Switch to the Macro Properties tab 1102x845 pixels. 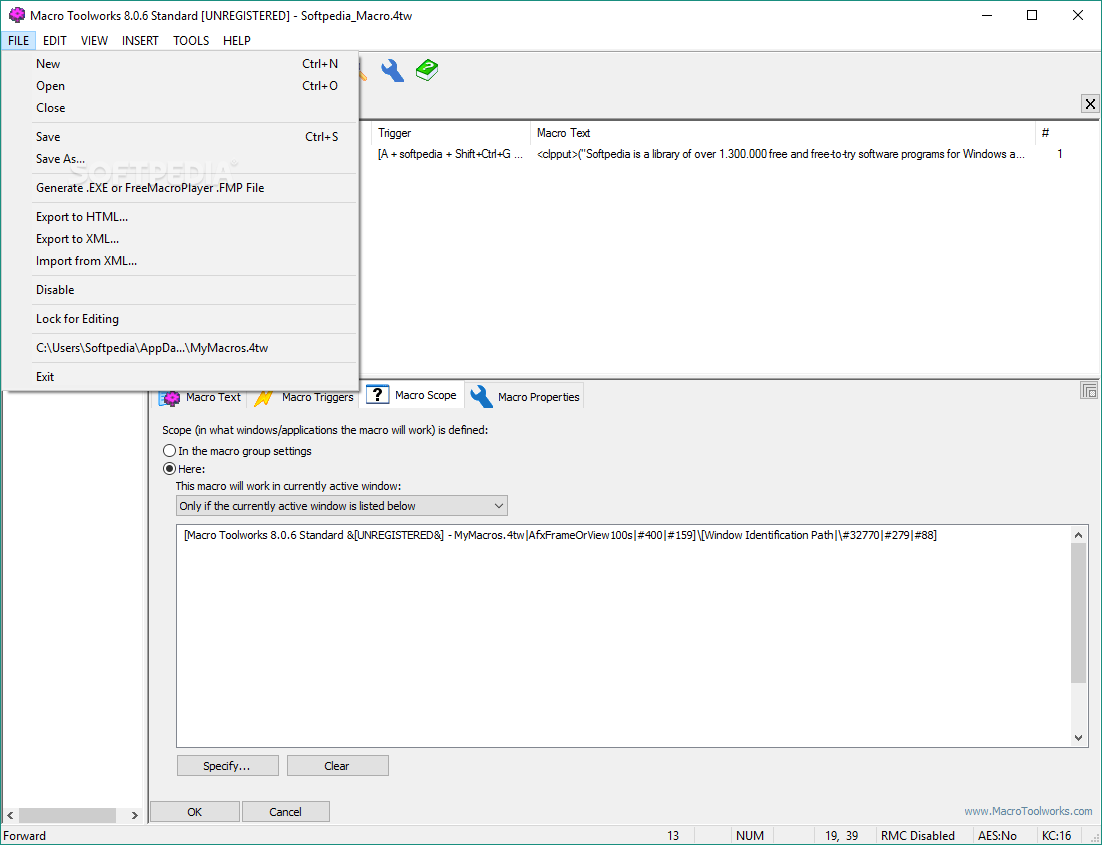pyautogui.click(x=525, y=397)
